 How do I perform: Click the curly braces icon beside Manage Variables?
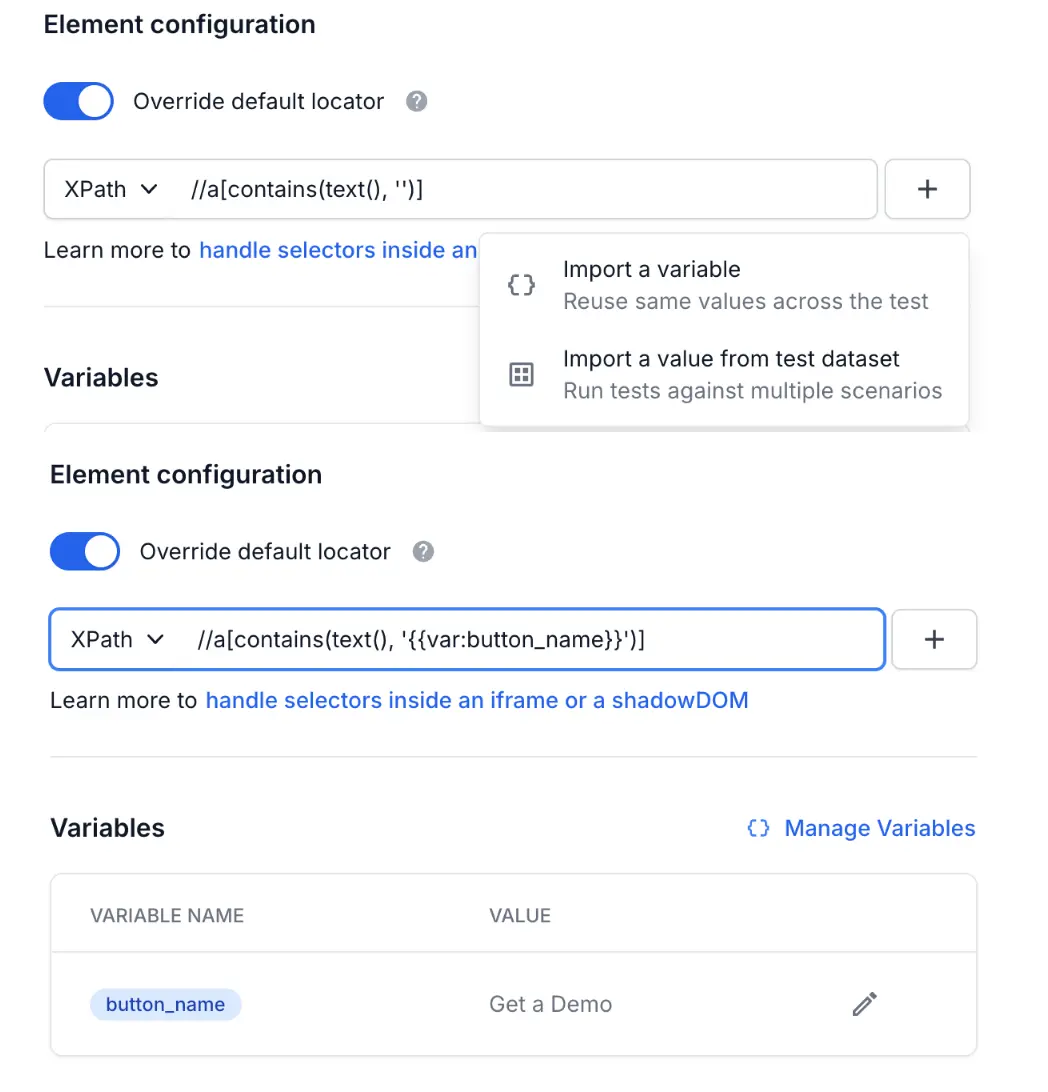point(759,828)
